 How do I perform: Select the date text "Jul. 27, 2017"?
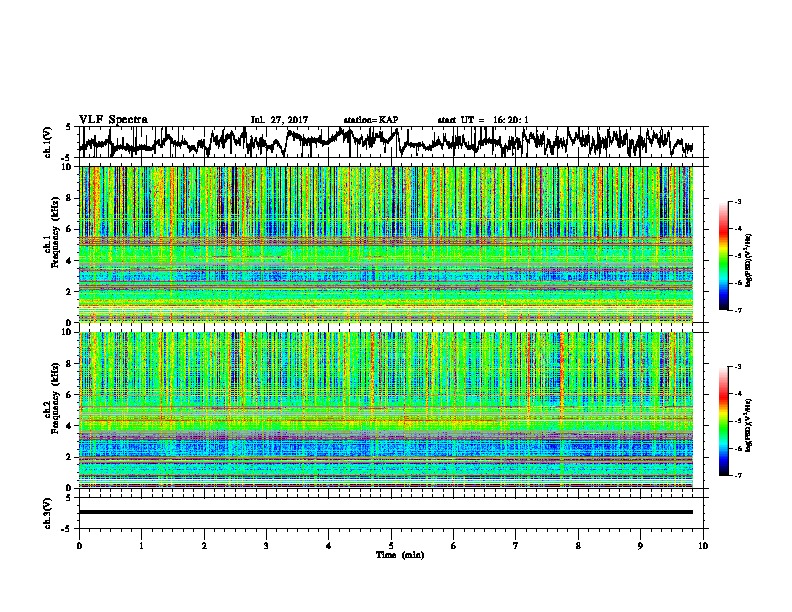pos(279,120)
